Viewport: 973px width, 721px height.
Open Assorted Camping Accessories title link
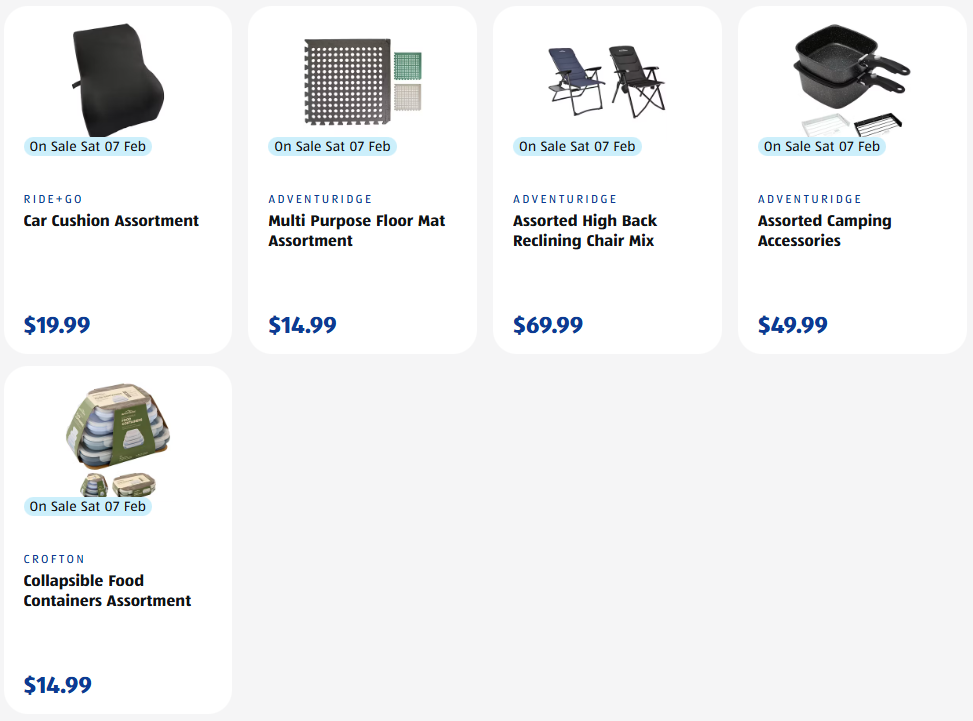click(x=824, y=231)
